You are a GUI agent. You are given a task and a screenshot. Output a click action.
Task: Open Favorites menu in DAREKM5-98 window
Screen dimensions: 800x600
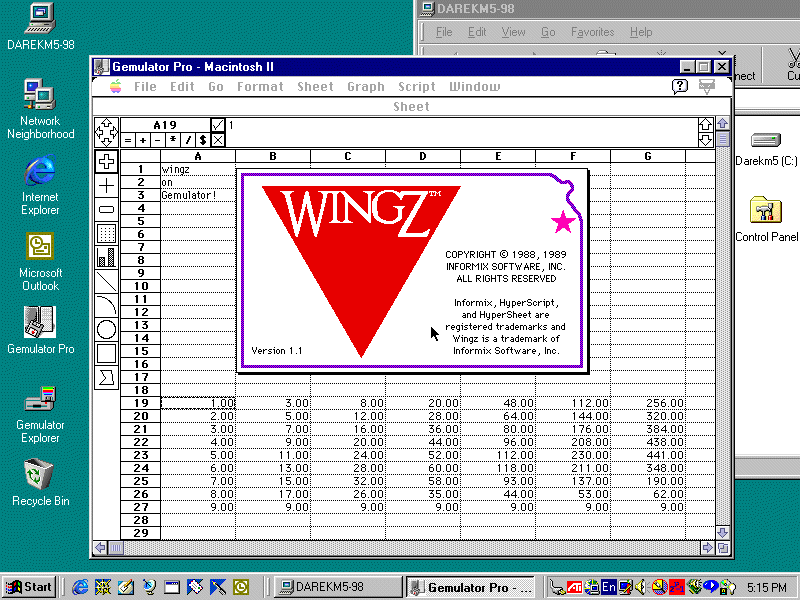click(x=592, y=32)
